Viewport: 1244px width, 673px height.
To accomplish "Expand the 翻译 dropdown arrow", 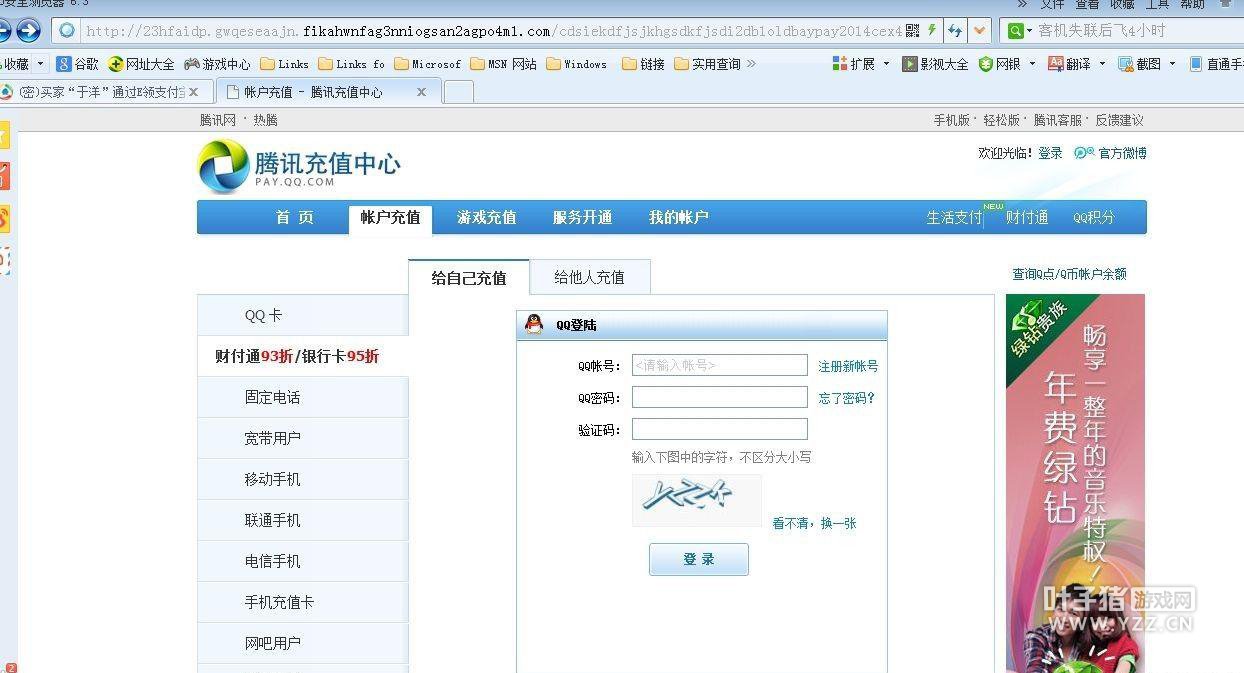I will point(1102,64).
